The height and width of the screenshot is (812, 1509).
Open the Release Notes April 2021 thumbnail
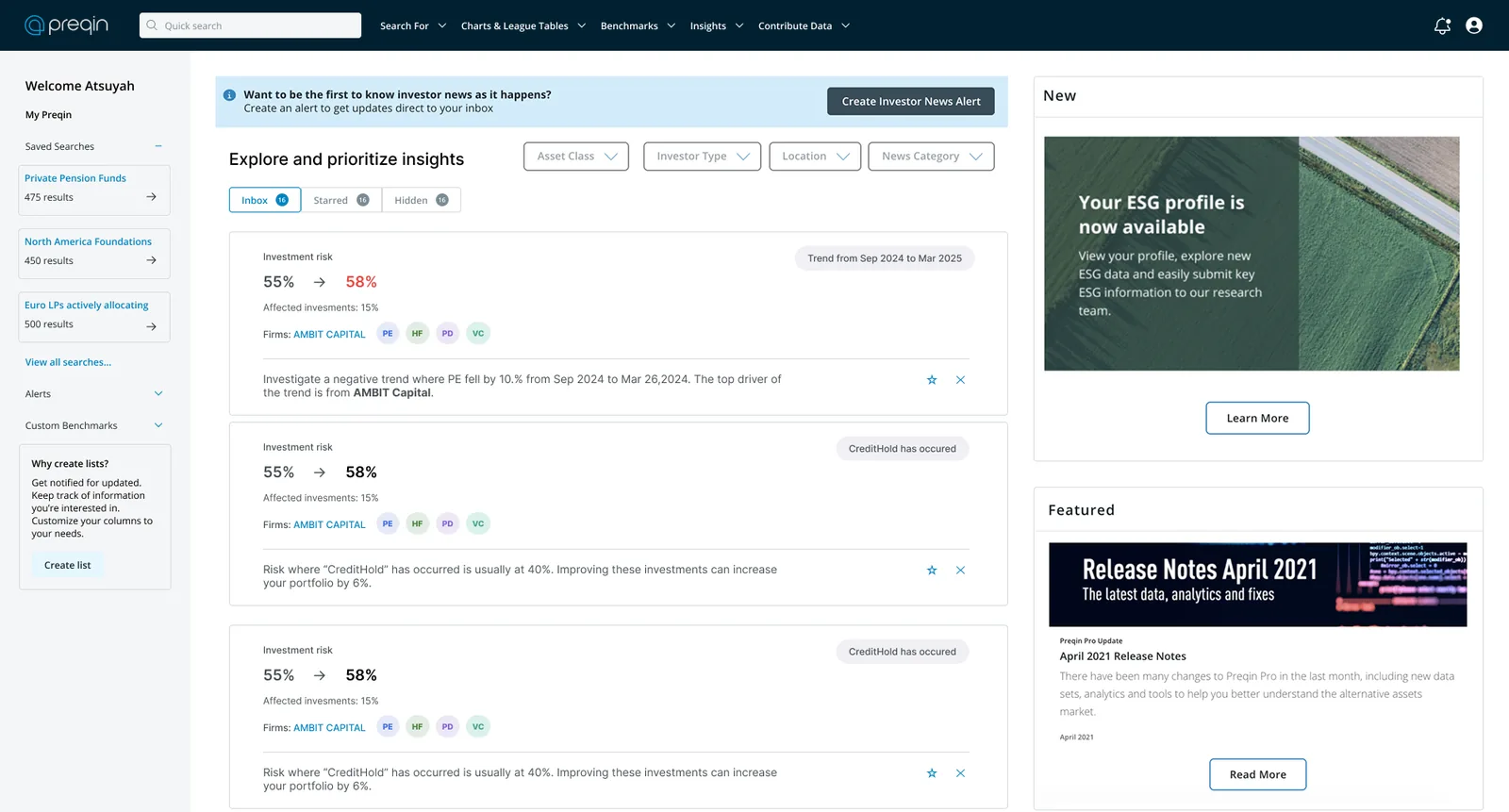1258,585
